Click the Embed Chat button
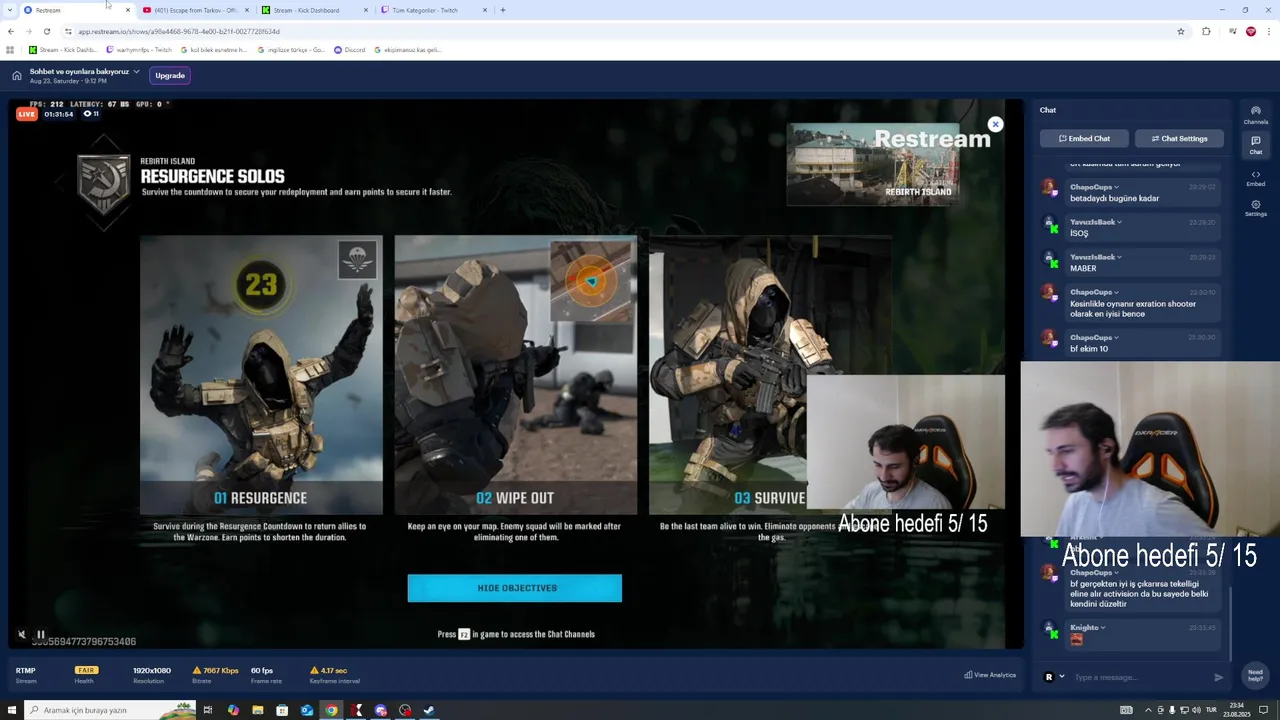 [1084, 138]
